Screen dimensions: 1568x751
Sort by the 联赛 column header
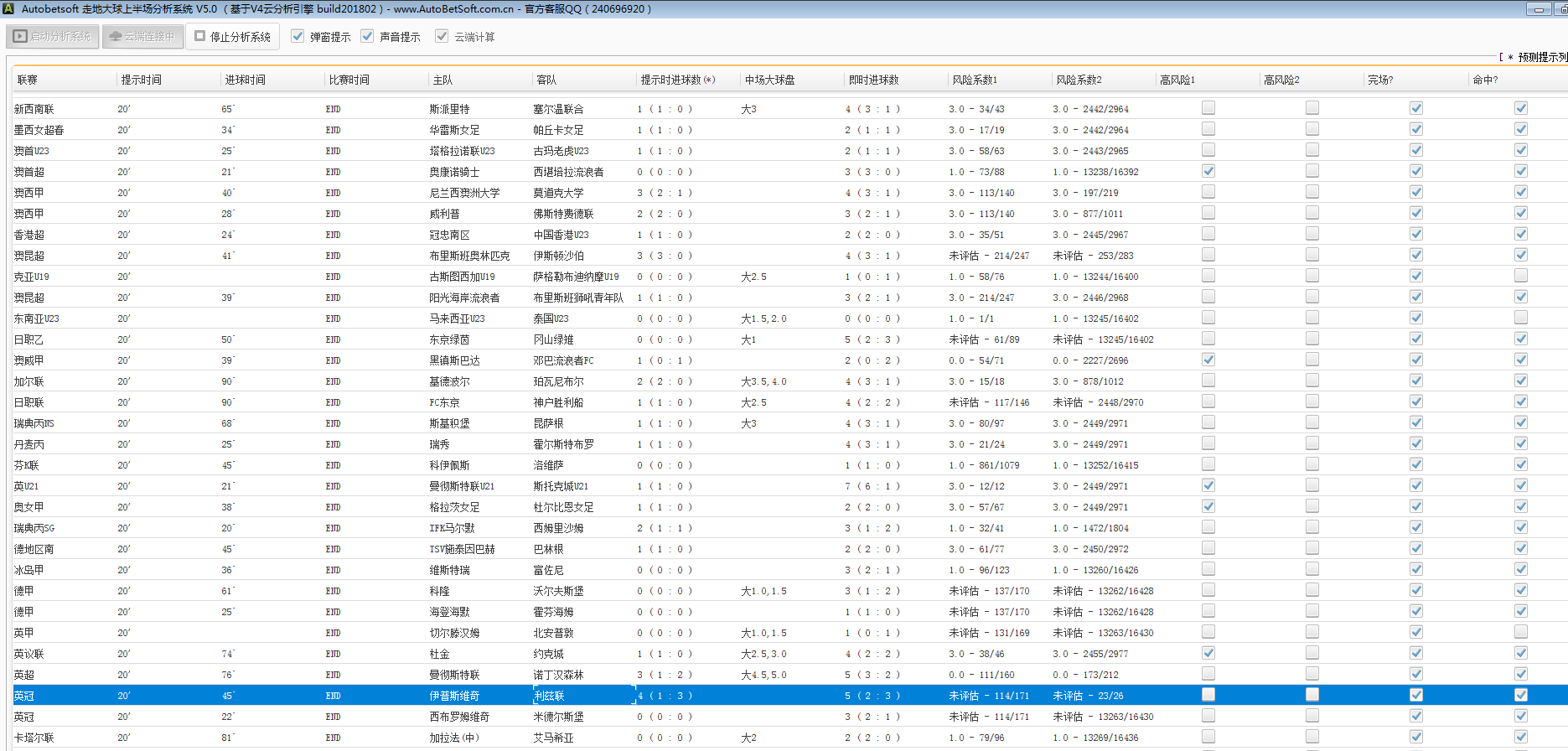coord(28,80)
